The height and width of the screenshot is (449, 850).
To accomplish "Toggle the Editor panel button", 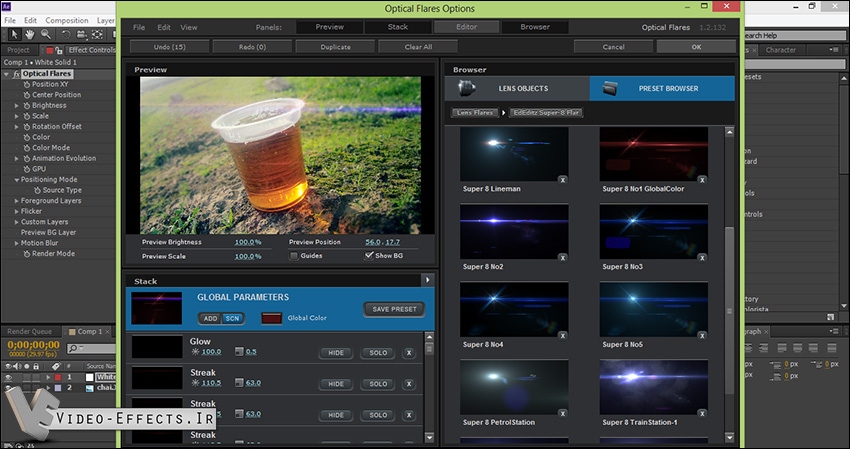I will pos(466,27).
